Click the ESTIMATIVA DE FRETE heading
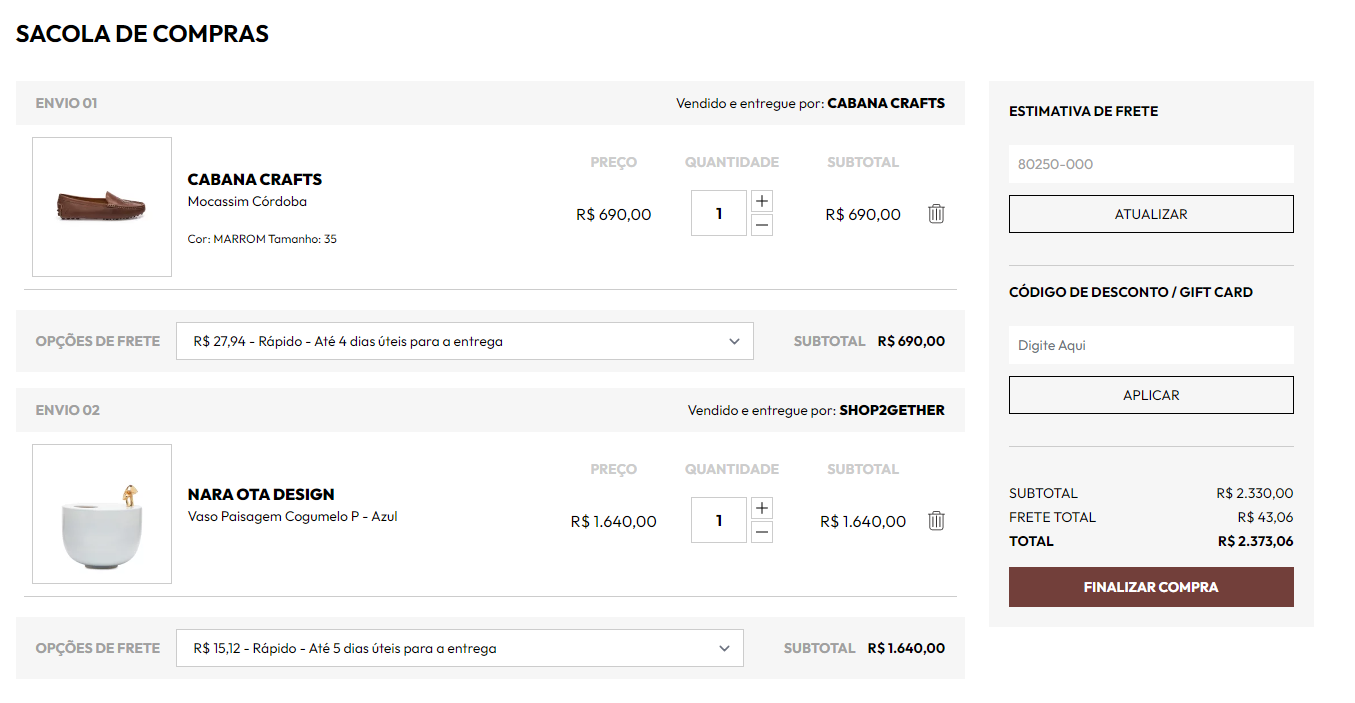Image resolution: width=1355 pixels, height=703 pixels. tap(1084, 111)
